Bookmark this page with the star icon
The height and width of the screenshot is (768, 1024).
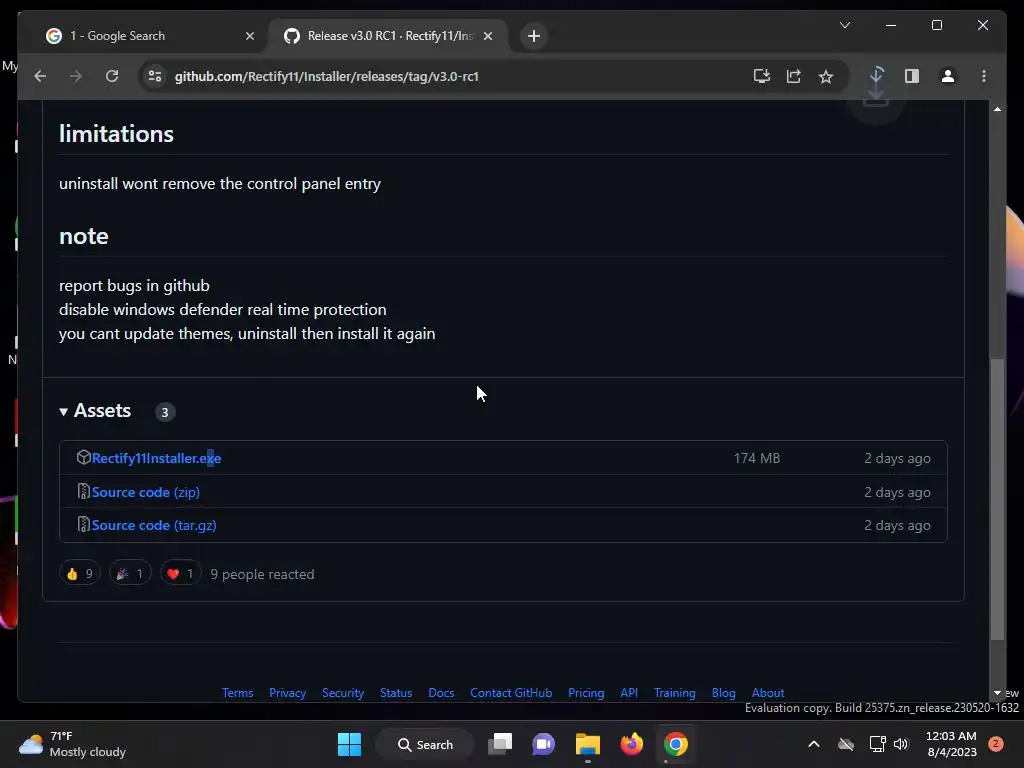[826, 76]
